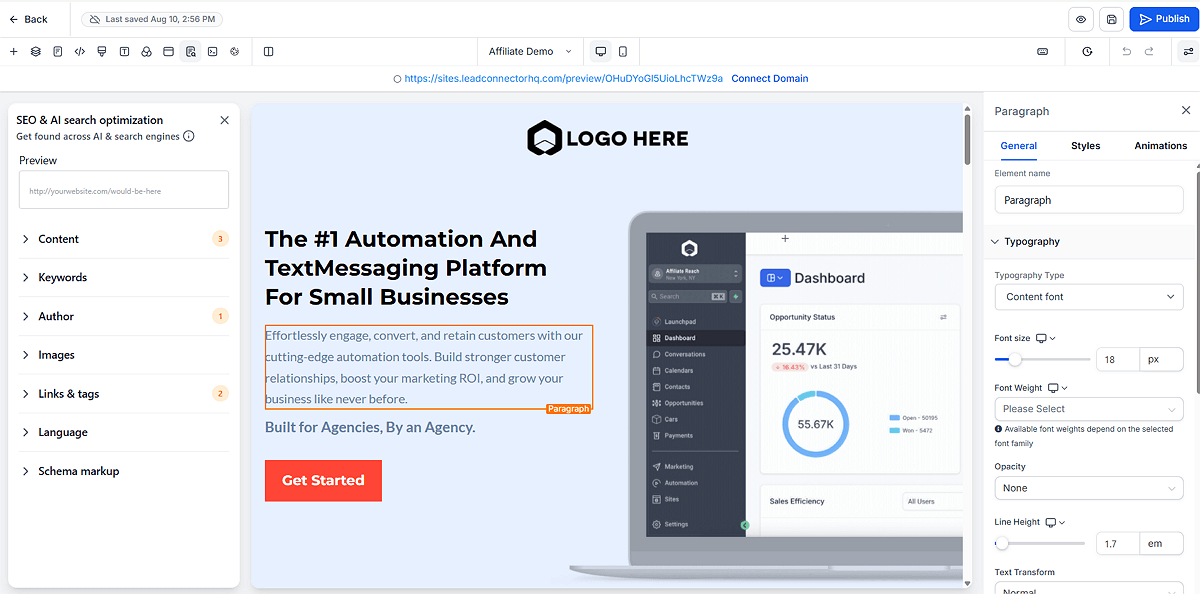Viewport: 1200px width, 594px height.
Task: Toggle the settings sliders panel icon
Action: [x=1188, y=51]
